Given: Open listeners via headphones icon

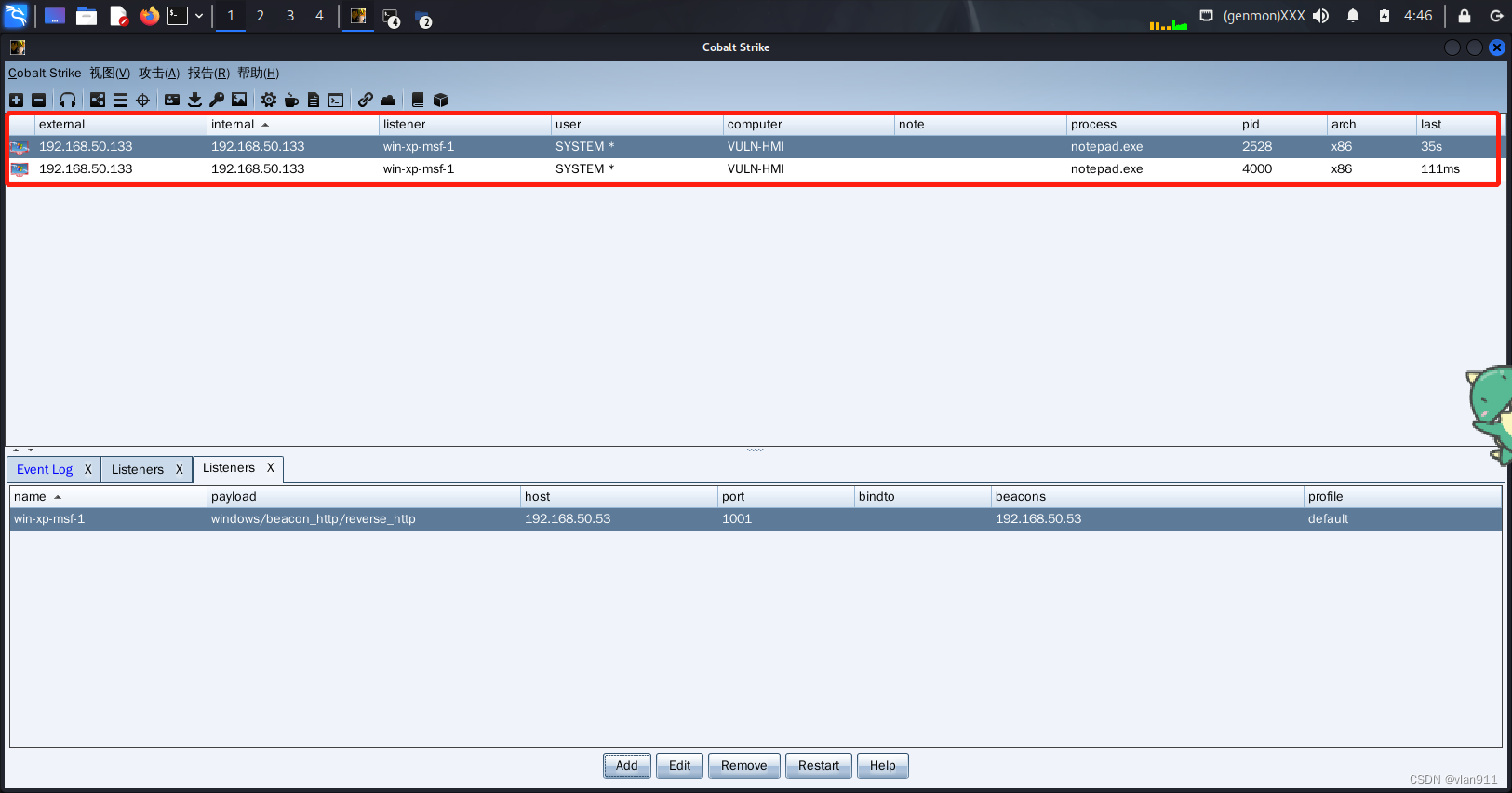Looking at the screenshot, I should click(x=68, y=100).
